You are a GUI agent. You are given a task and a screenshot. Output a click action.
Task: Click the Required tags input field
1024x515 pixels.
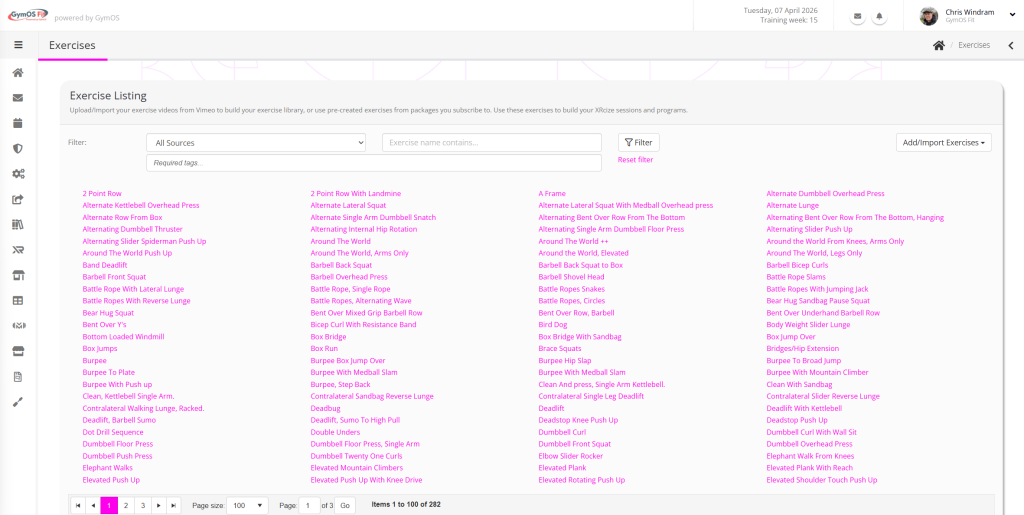(373, 162)
